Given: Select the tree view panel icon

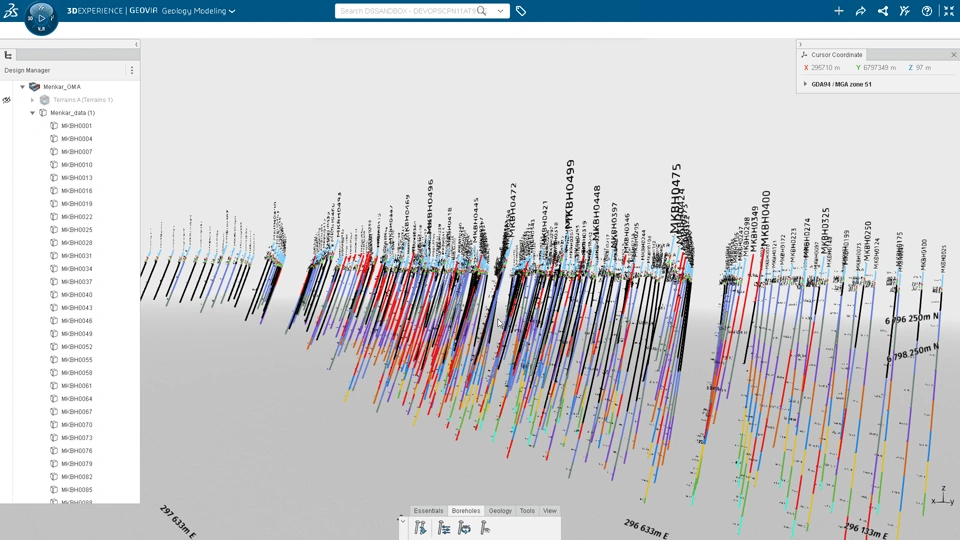Looking at the screenshot, I should [x=8, y=55].
